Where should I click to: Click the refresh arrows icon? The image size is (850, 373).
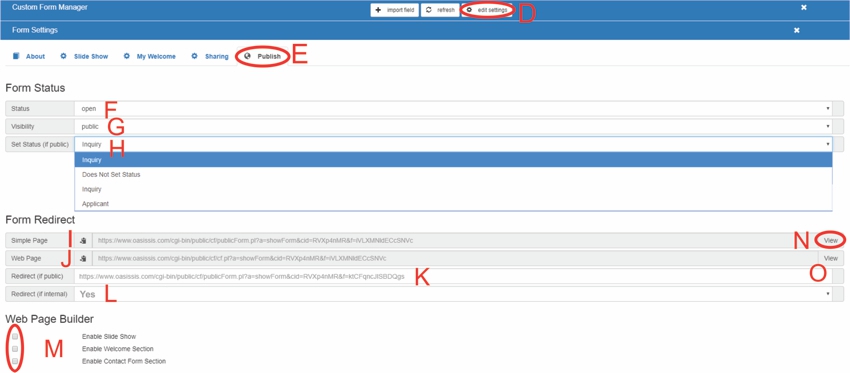coord(429,10)
